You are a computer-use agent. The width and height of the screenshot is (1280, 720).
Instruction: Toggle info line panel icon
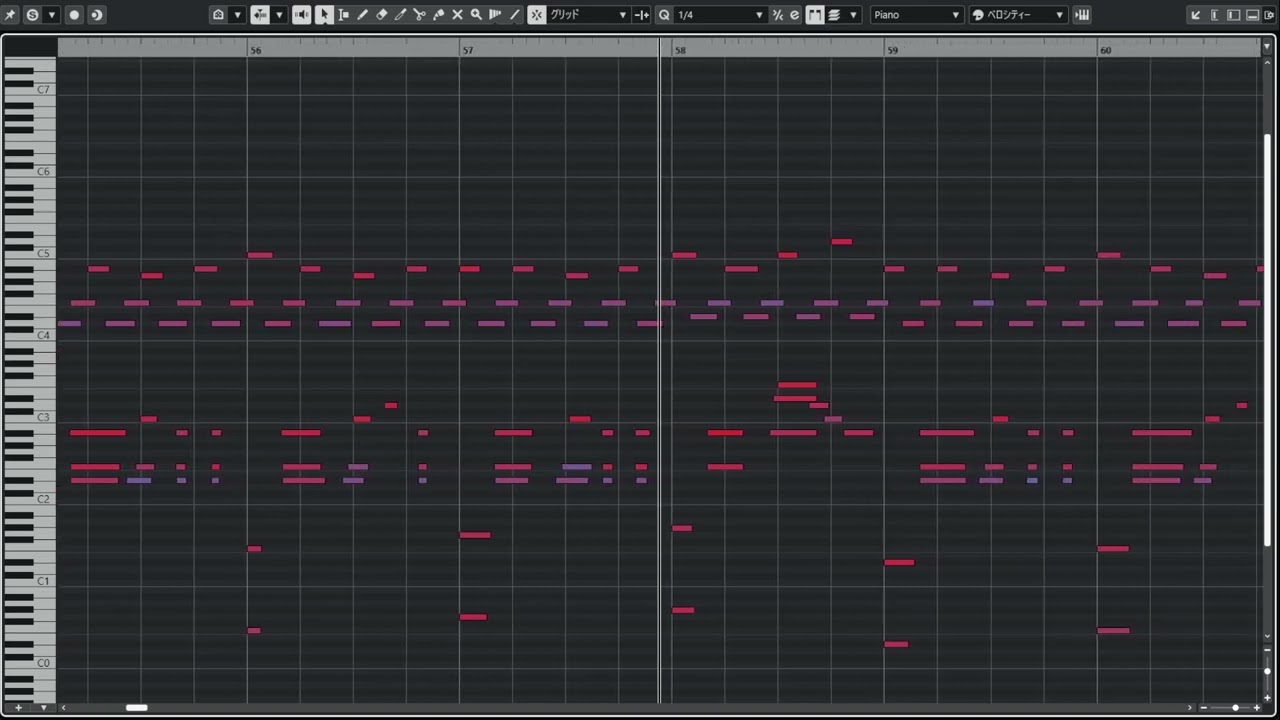1234,15
